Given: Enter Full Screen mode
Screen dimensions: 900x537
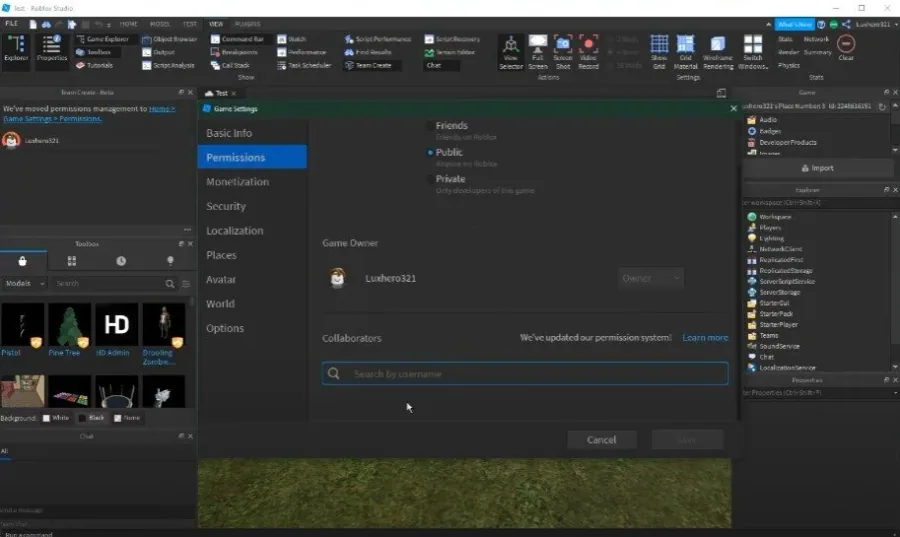Looking at the screenshot, I should point(537,52).
